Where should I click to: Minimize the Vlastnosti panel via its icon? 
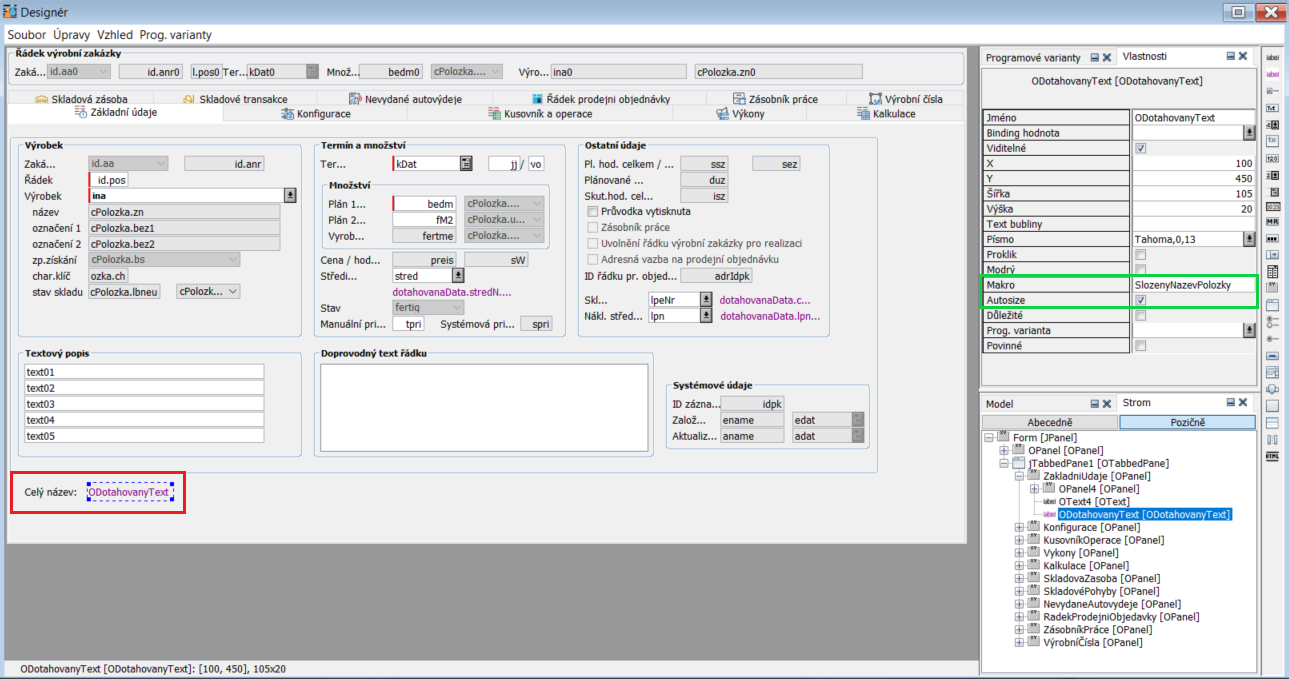click(1229, 57)
